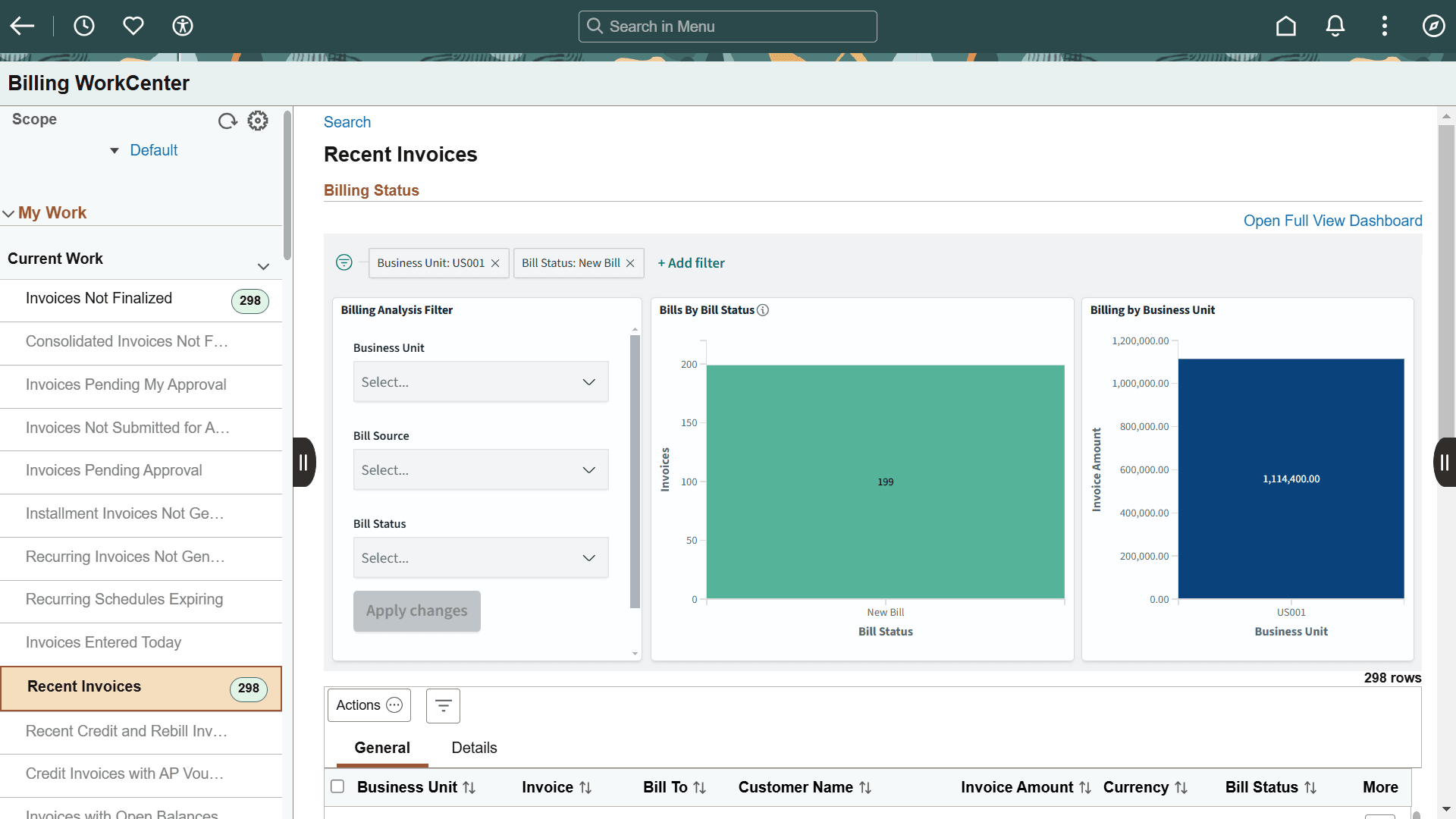Click the notifications bell icon
The width and height of the screenshot is (1456, 819).
click(x=1335, y=25)
